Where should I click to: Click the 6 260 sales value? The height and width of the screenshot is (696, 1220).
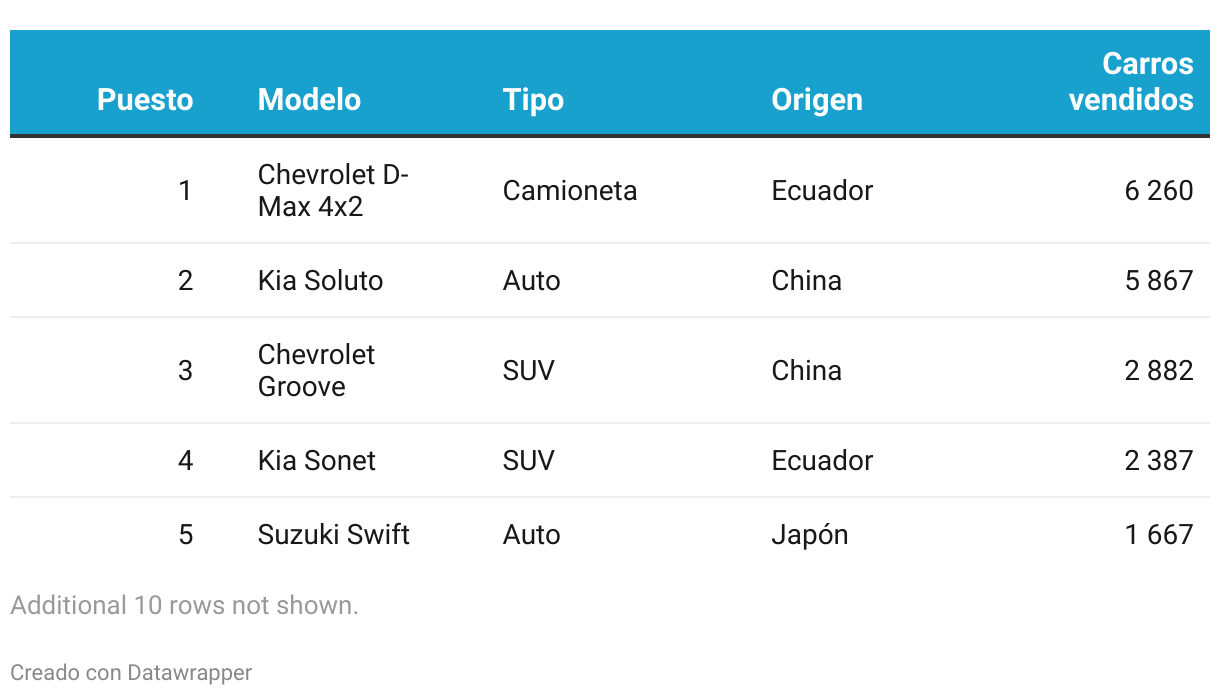1159,190
